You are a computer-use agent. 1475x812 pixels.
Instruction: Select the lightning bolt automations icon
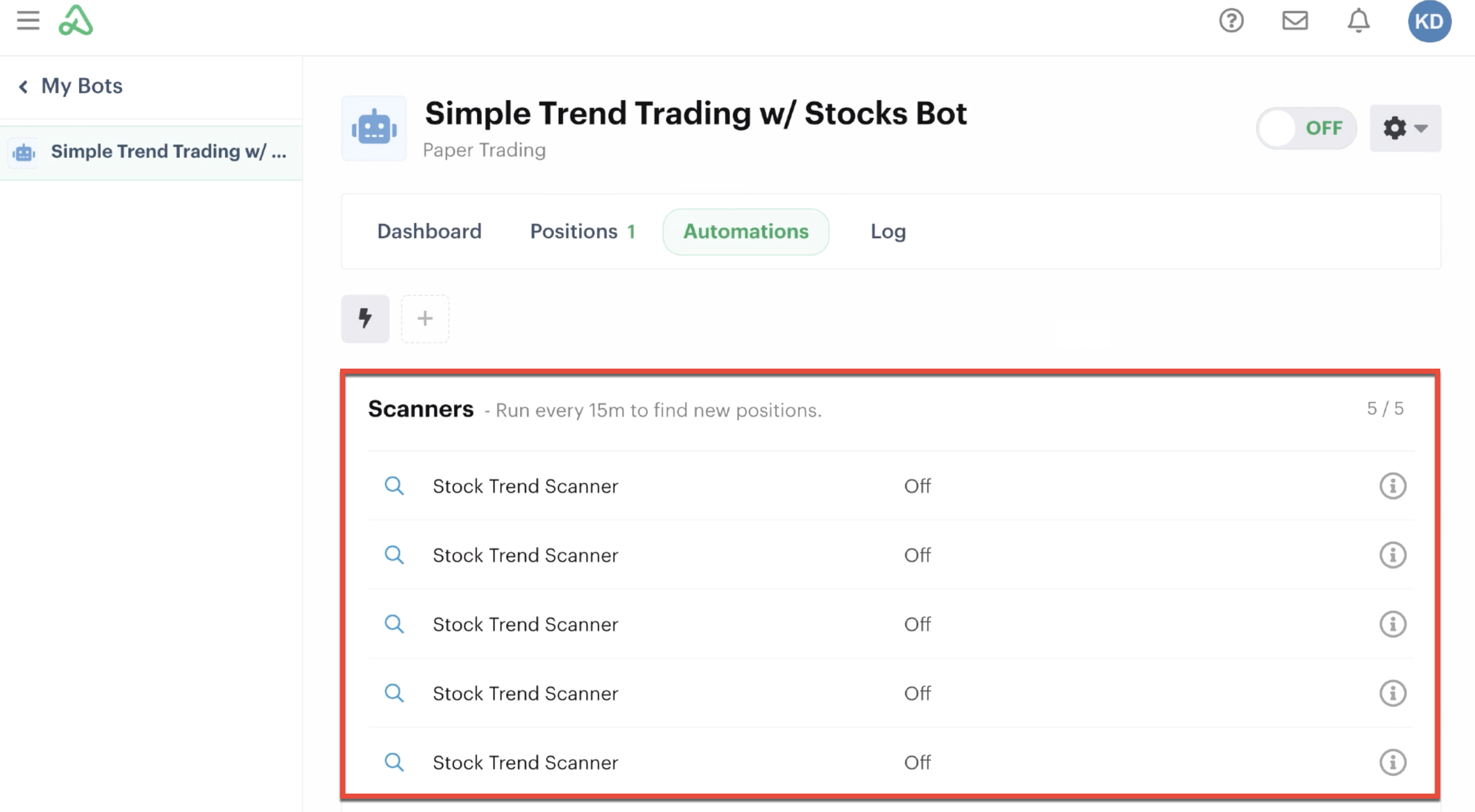(x=365, y=319)
